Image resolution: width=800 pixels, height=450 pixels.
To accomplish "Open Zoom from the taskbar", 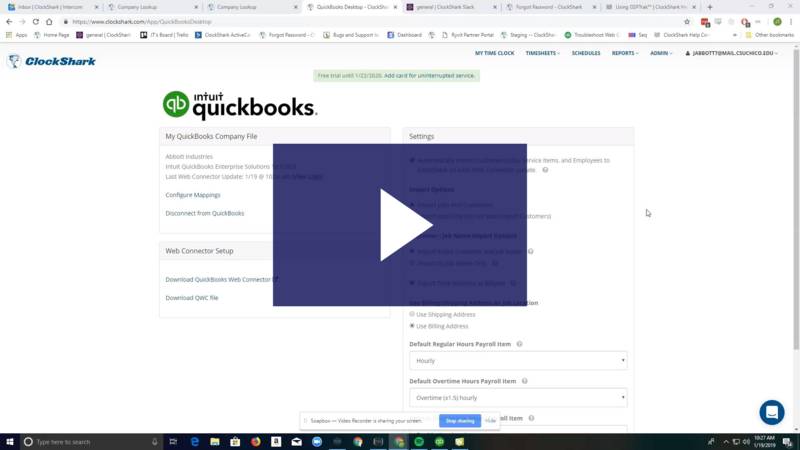I will click(x=317, y=442).
